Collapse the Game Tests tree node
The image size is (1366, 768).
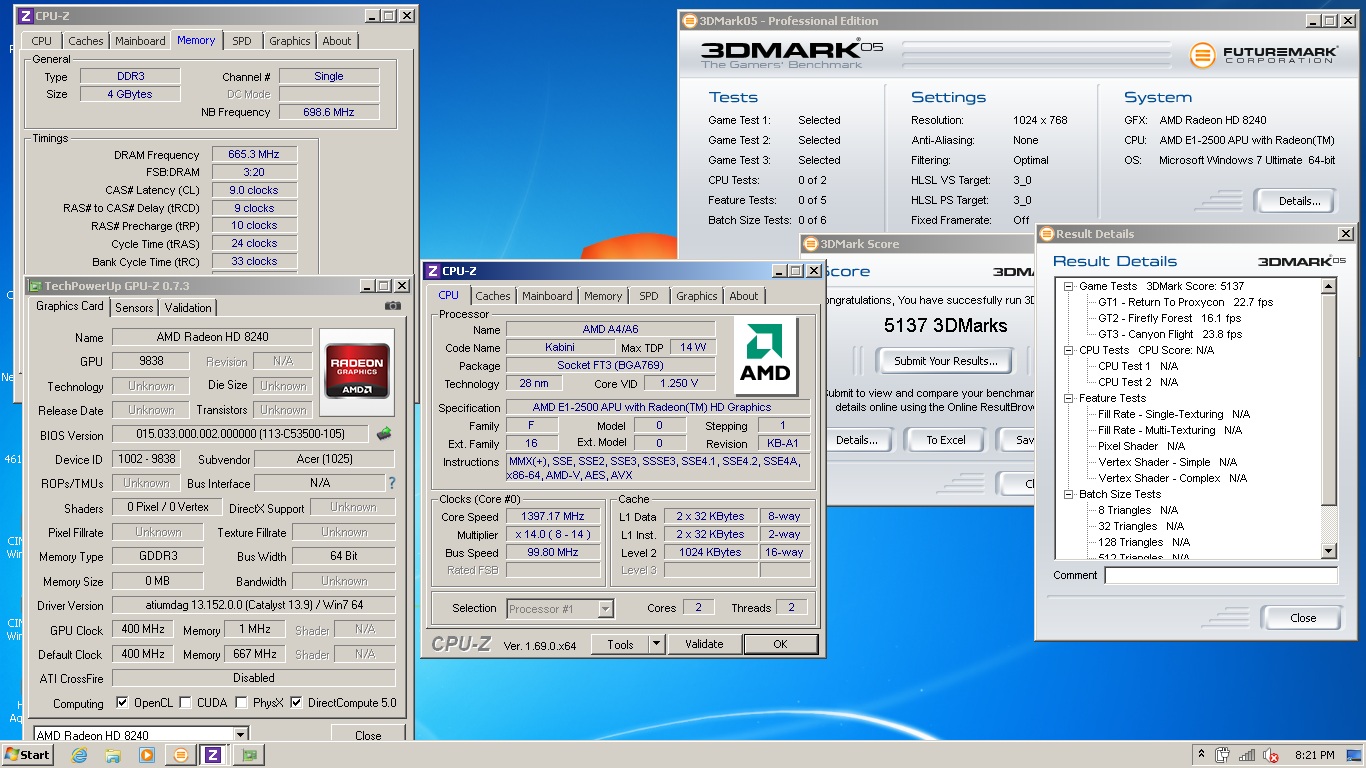coord(1068,286)
